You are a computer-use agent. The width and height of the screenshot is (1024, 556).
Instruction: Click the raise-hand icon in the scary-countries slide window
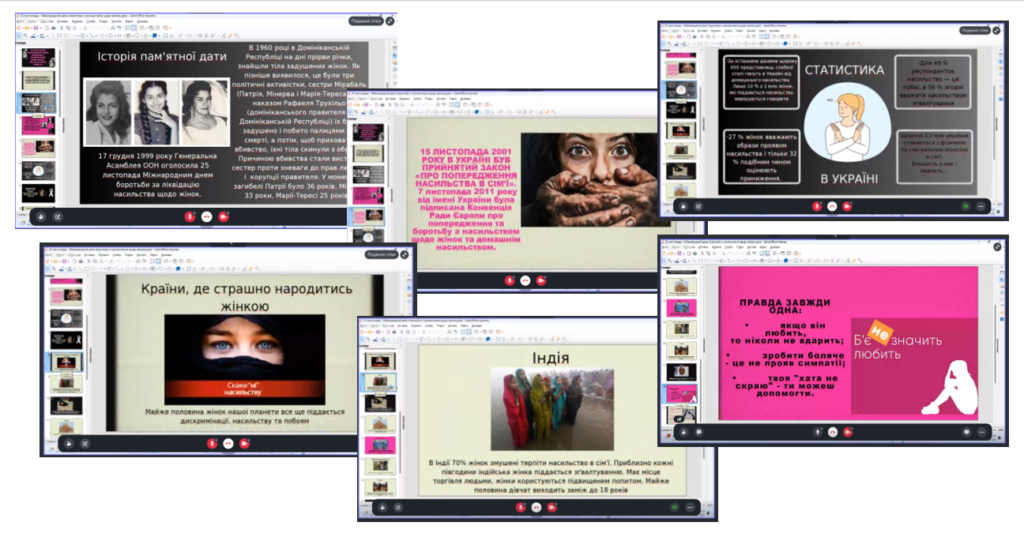(x=69, y=443)
